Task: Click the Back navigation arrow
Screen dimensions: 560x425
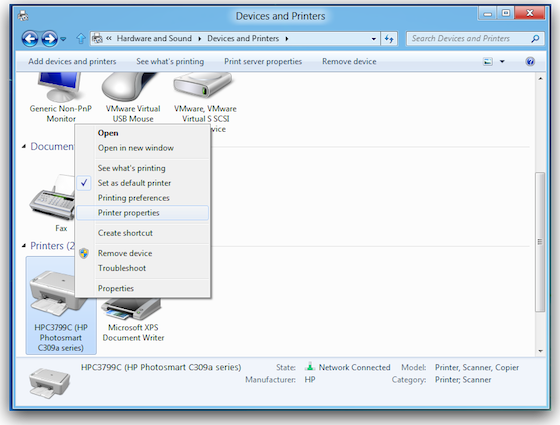Action: (30, 39)
